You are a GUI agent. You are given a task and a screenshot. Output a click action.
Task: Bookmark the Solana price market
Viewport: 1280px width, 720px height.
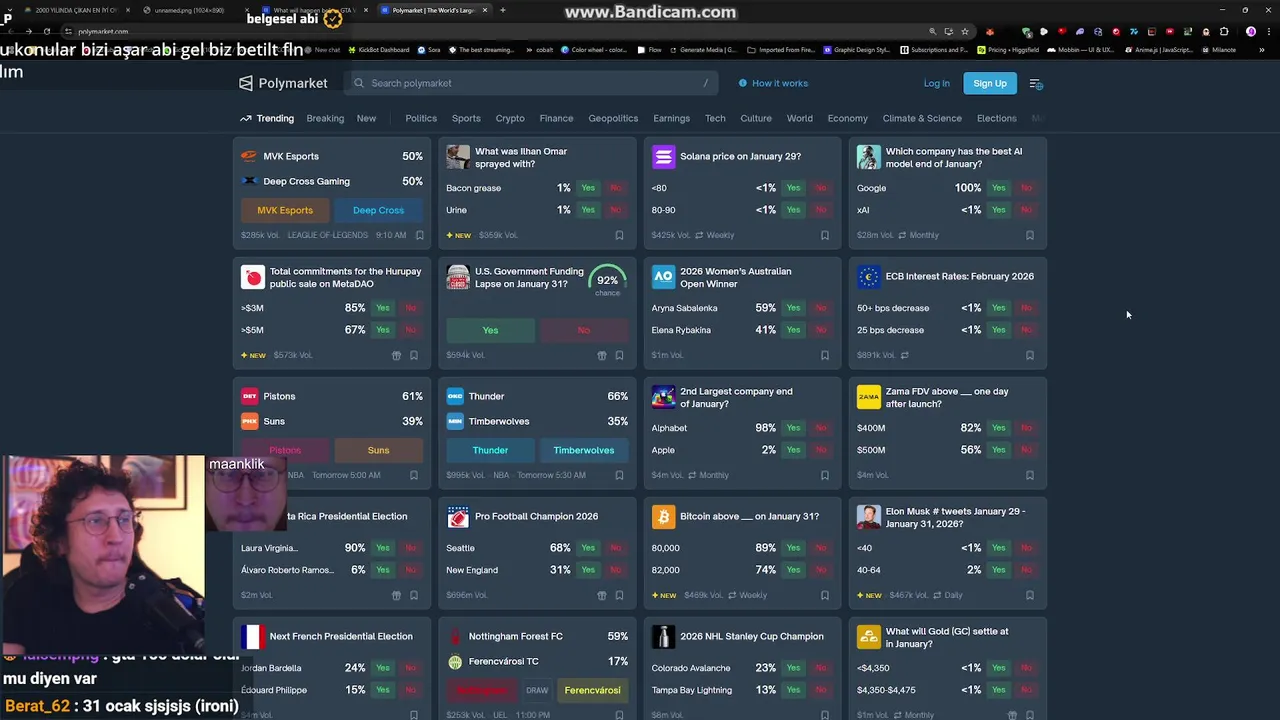tap(825, 236)
